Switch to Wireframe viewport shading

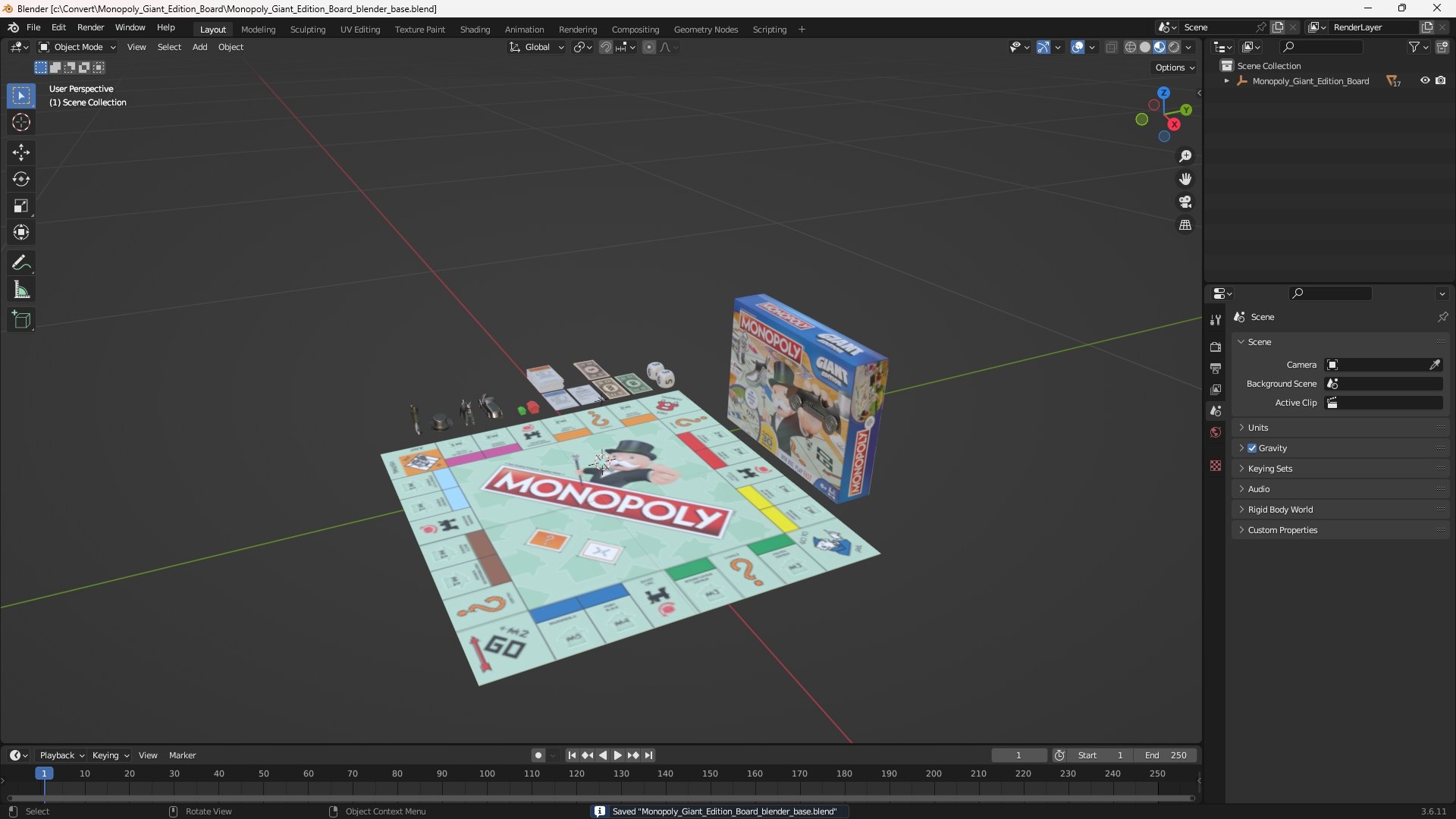(1131, 47)
